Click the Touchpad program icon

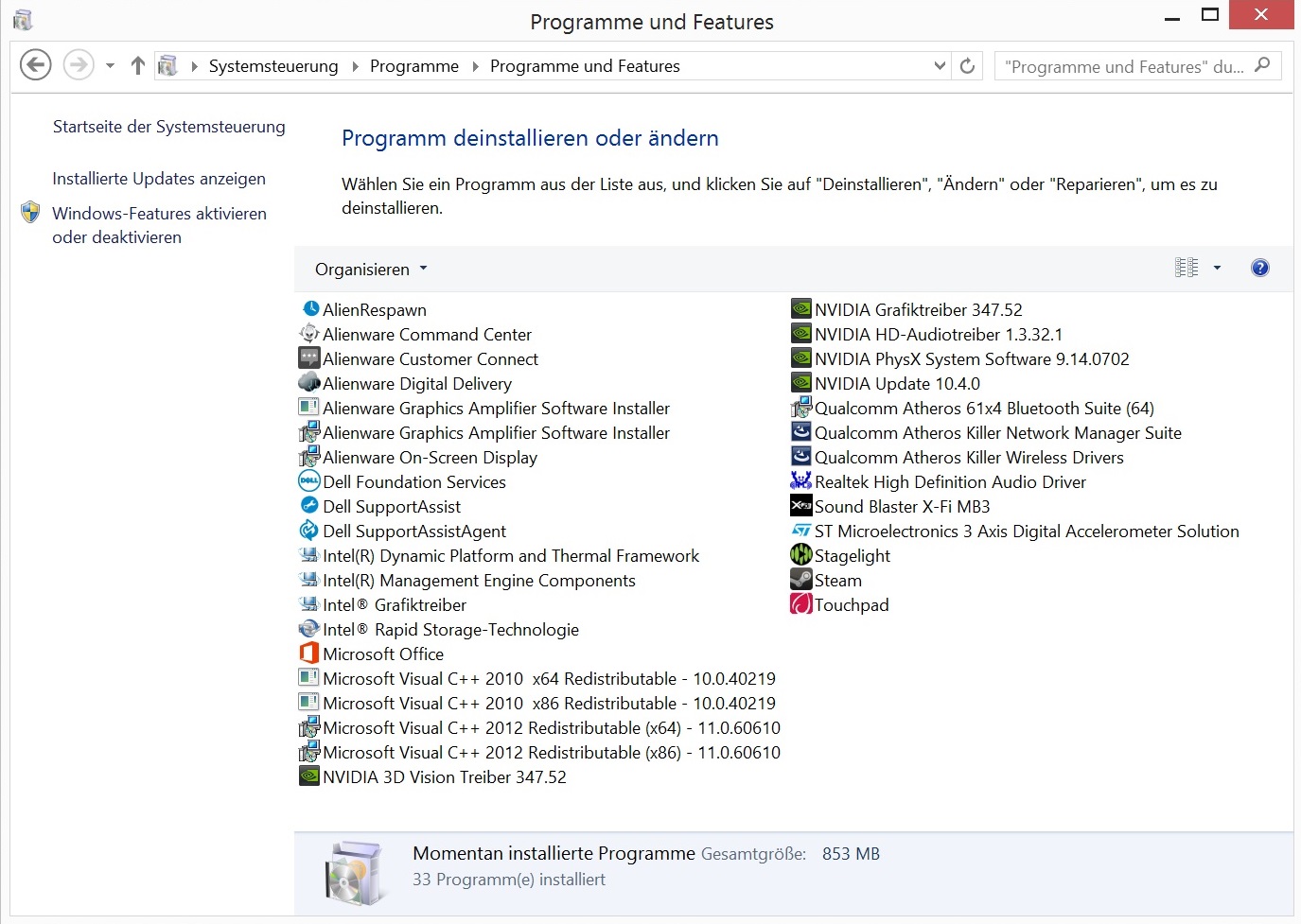click(x=801, y=604)
